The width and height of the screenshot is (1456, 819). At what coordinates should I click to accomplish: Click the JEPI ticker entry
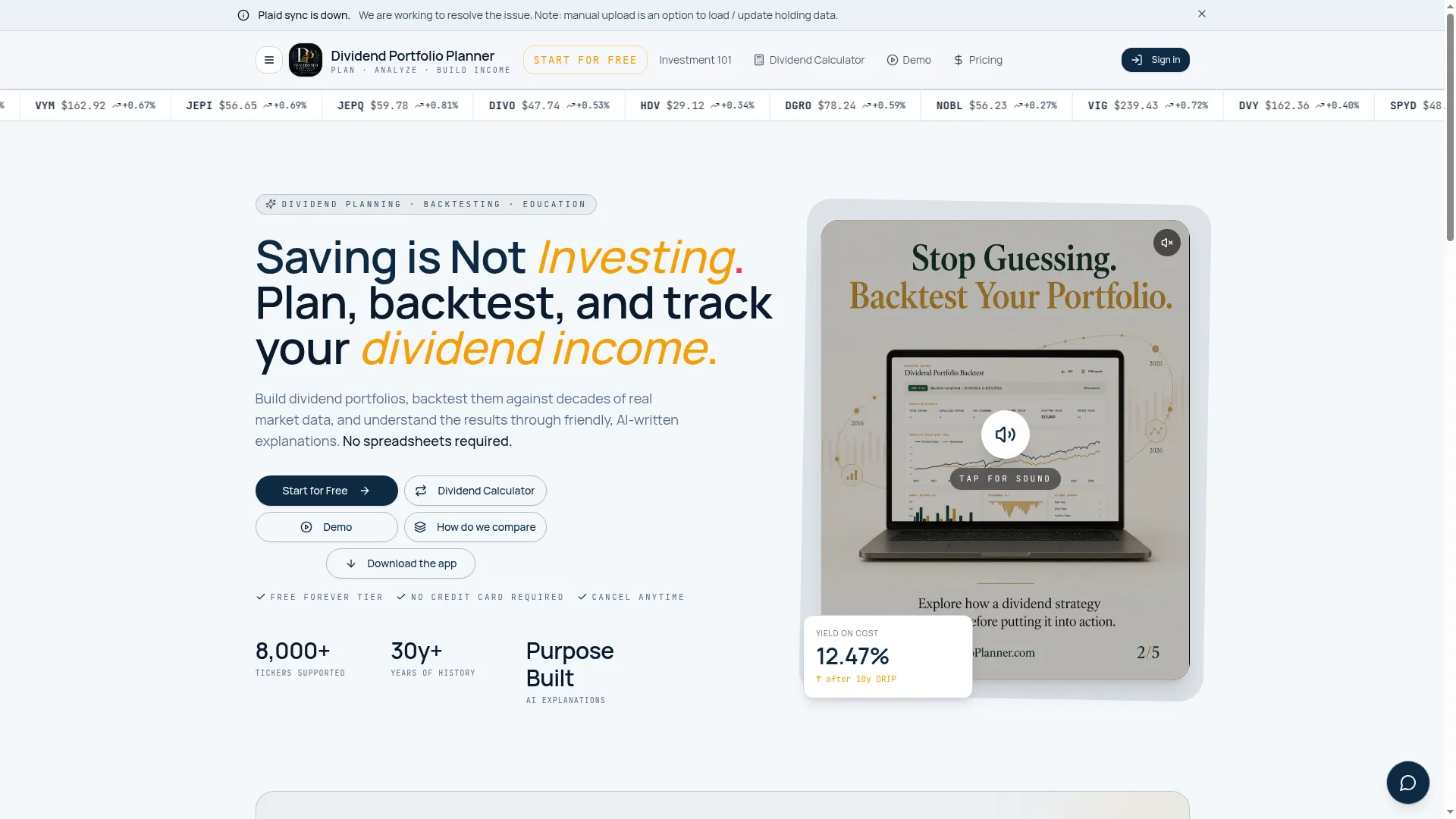(x=246, y=105)
